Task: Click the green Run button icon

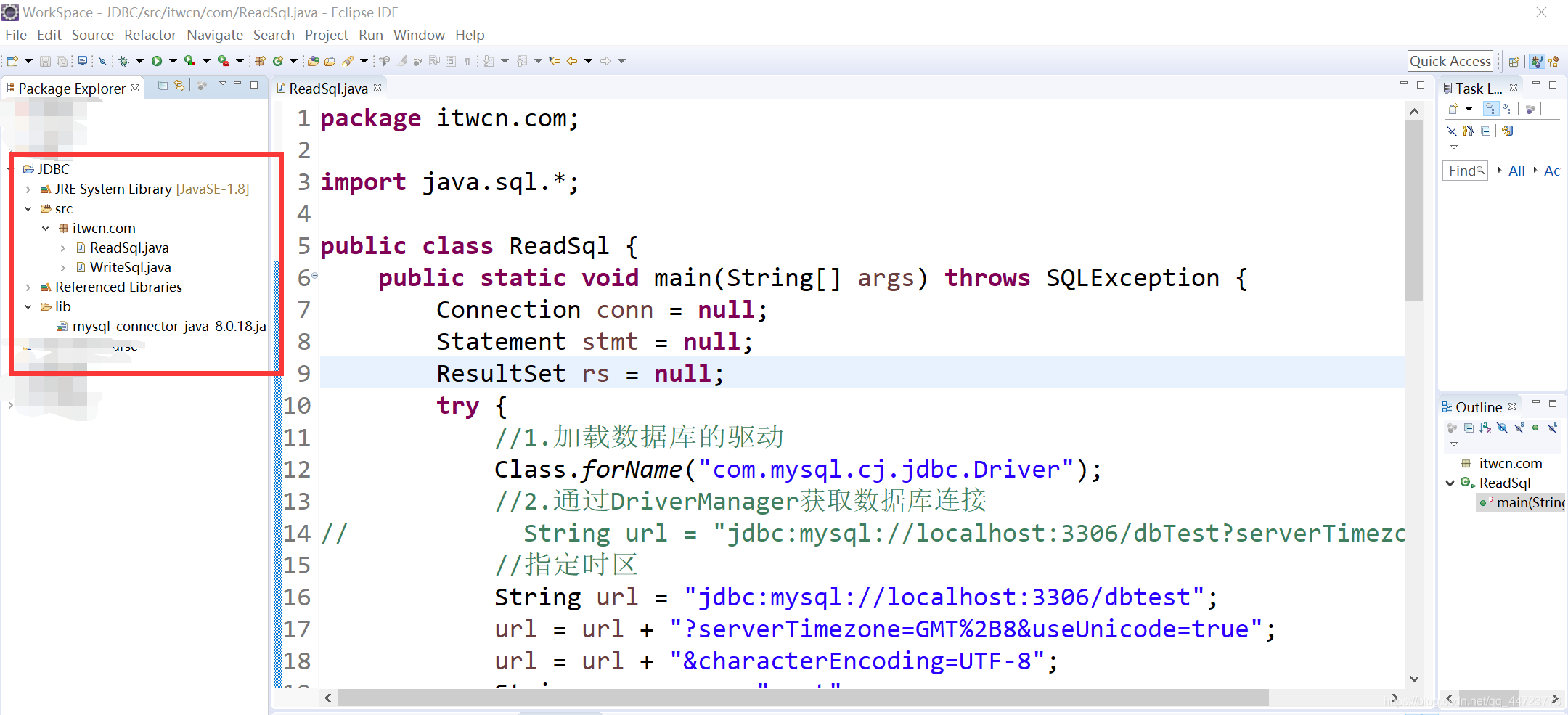Action: (157, 61)
